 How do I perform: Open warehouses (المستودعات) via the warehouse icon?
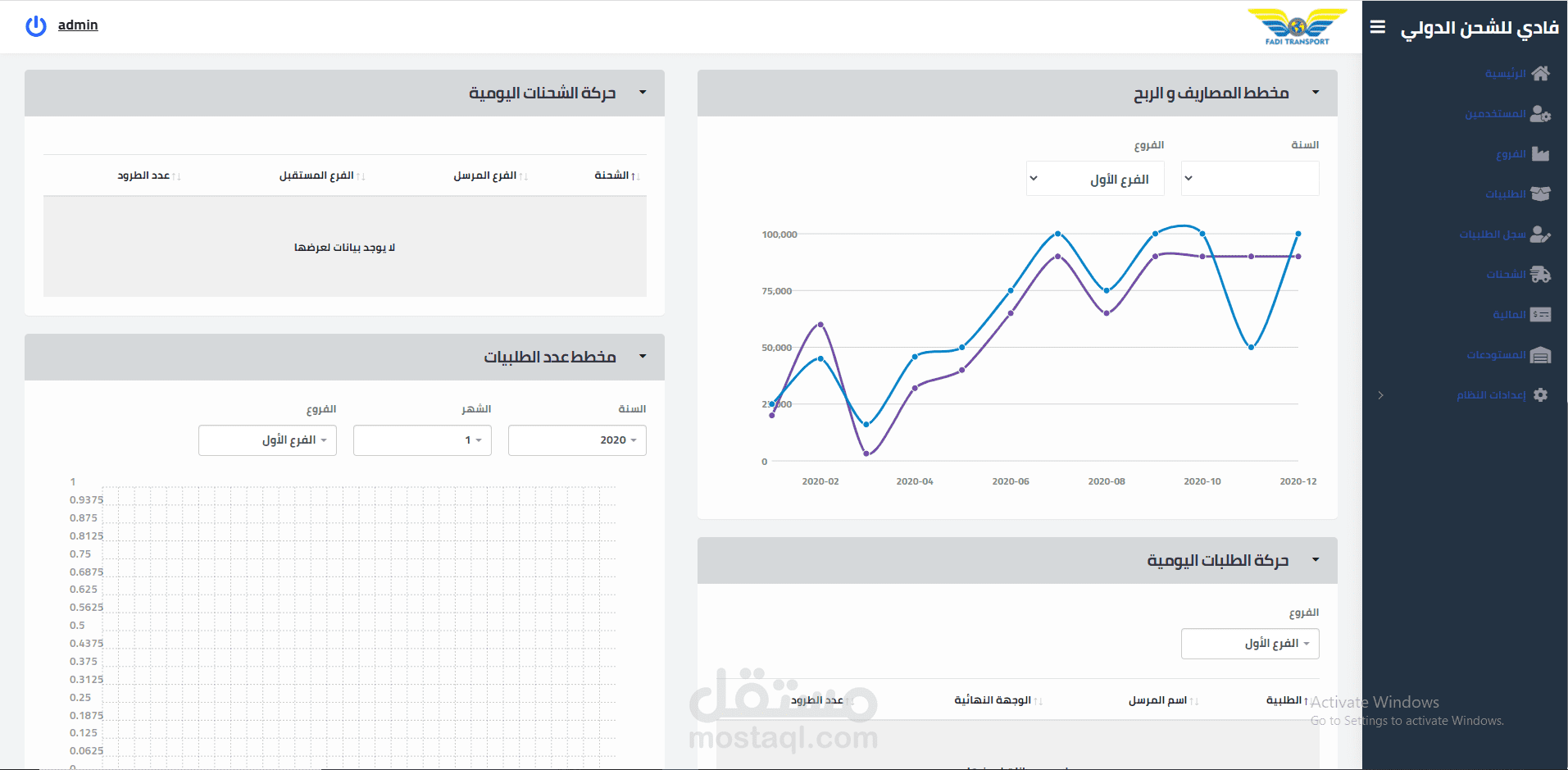(1541, 355)
